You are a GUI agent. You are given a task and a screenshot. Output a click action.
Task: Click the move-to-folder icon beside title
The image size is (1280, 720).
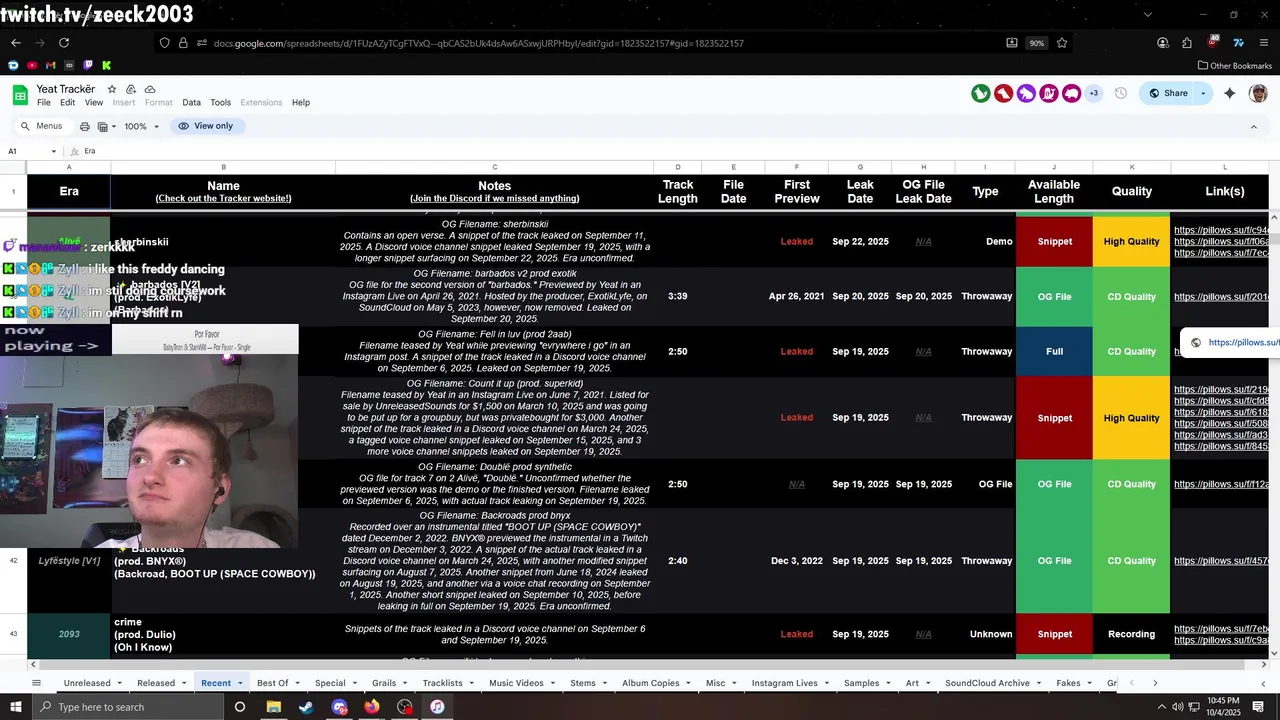point(131,89)
